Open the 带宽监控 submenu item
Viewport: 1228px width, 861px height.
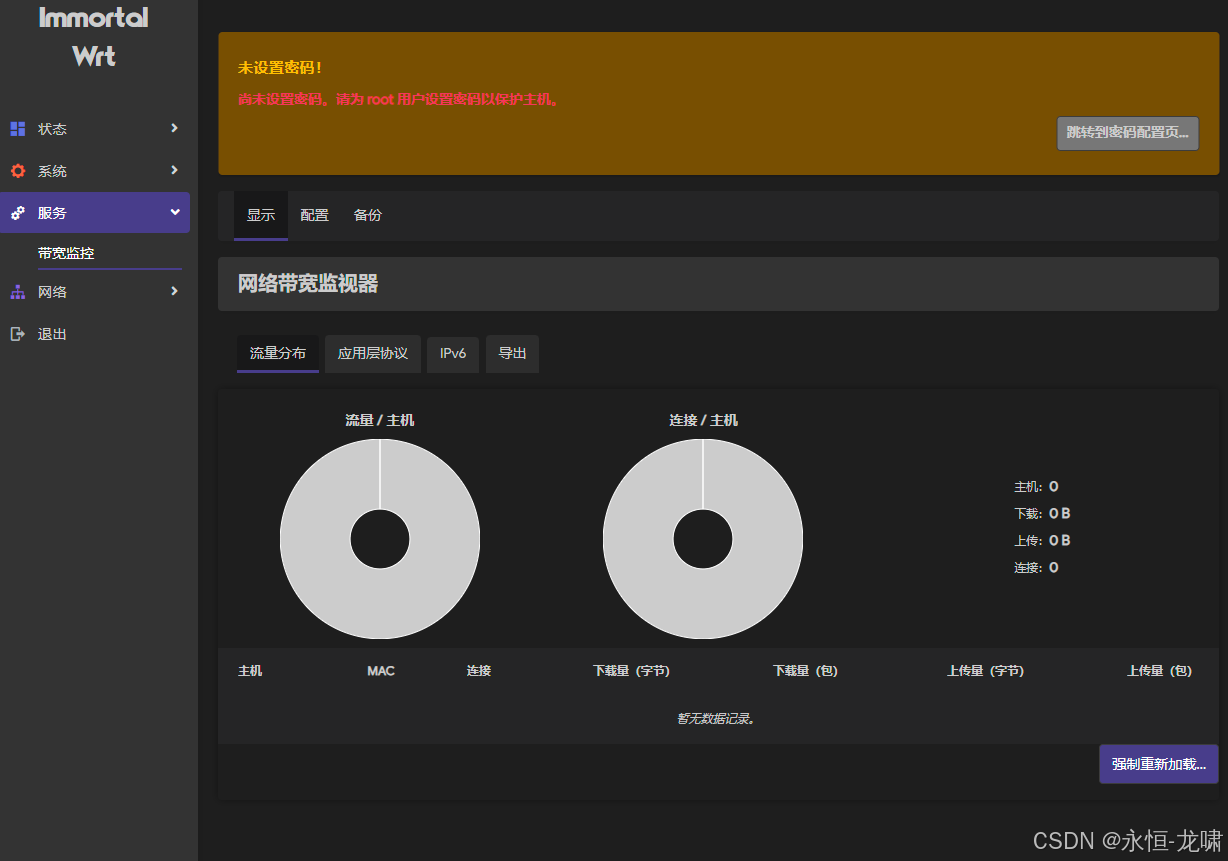tap(66, 253)
